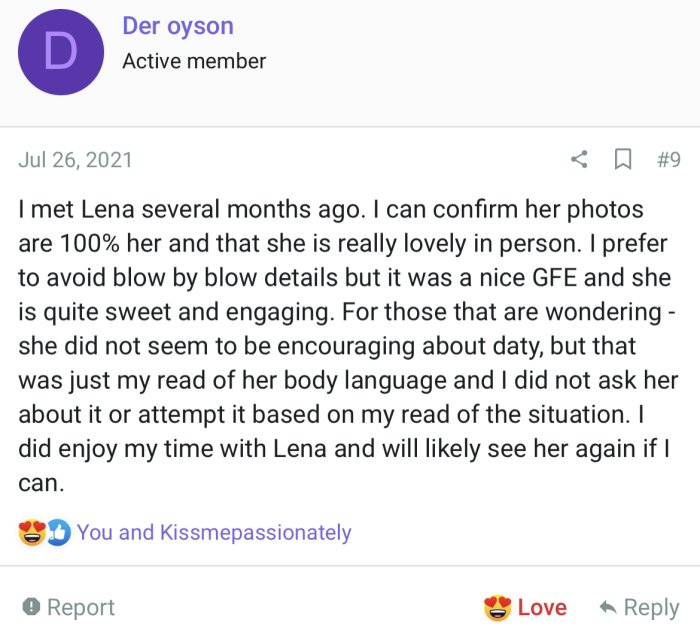This screenshot has height=638, width=700.
Task: Bookmark post #9 with the bookmark icon
Action: (622, 159)
